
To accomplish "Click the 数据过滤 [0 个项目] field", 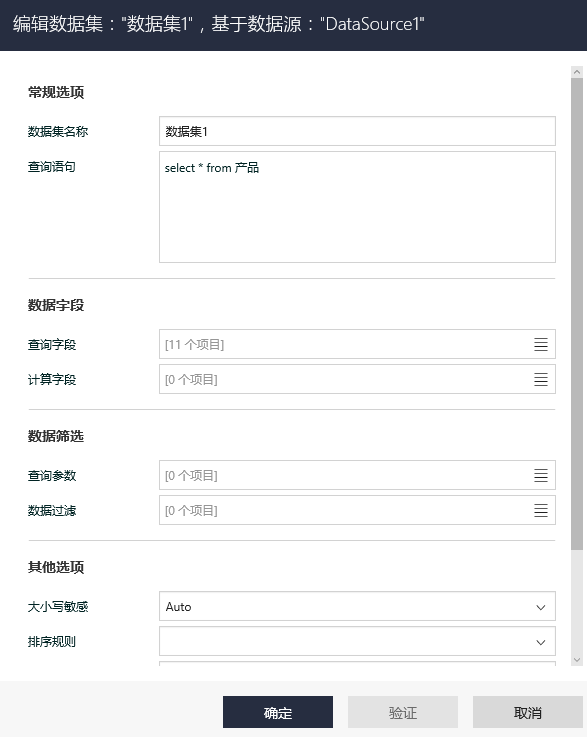I will point(357,510).
